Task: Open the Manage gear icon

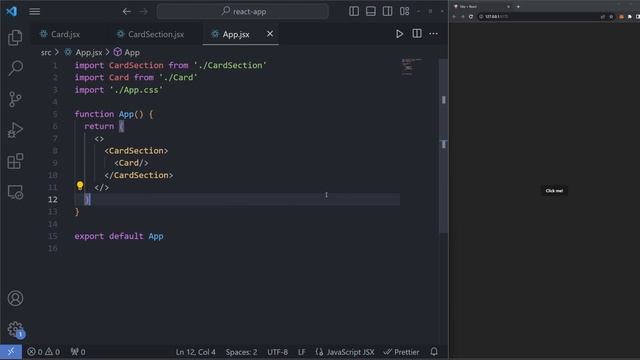Action: pos(15,329)
